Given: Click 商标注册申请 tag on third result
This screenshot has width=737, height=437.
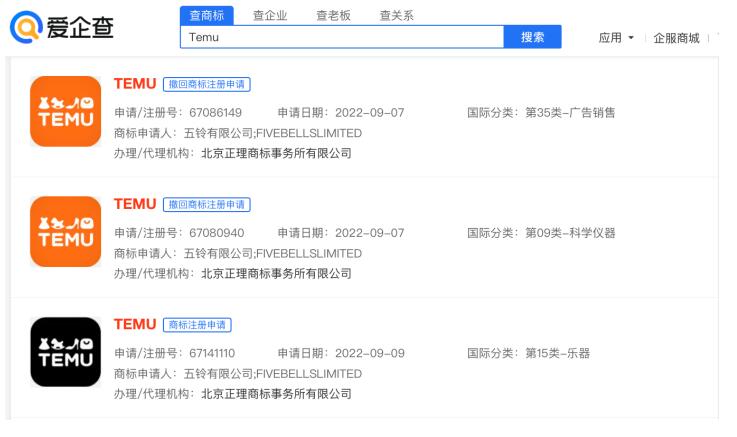Looking at the screenshot, I should [197, 325].
